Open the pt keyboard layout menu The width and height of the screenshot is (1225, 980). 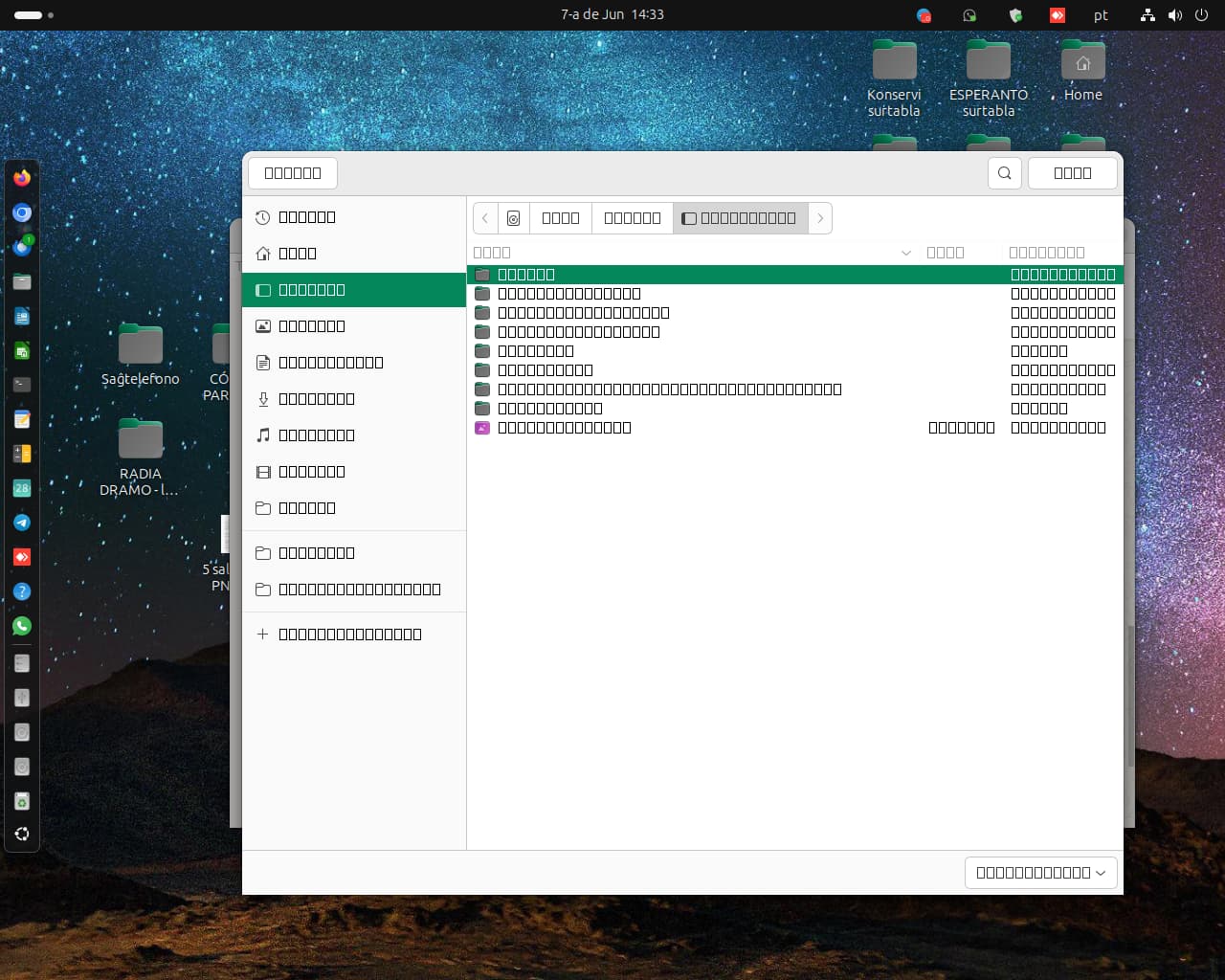[1101, 15]
